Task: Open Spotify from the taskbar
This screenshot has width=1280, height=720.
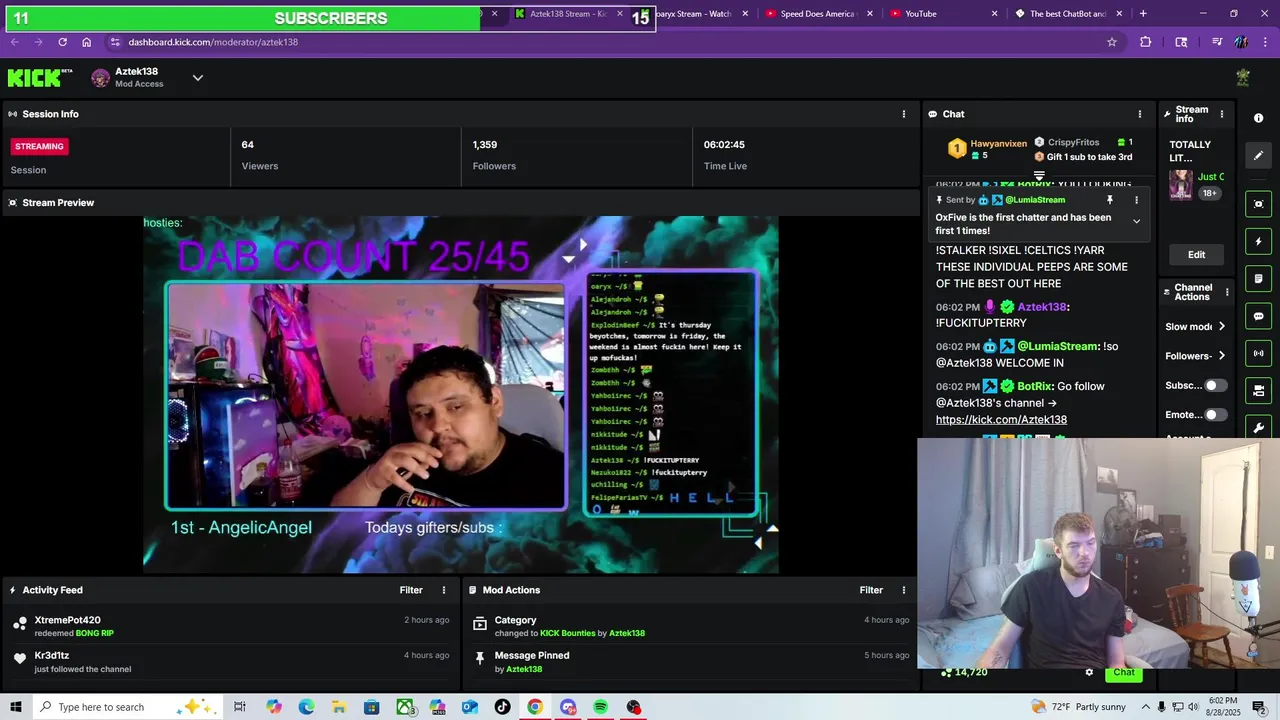Action: coord(600,707)
